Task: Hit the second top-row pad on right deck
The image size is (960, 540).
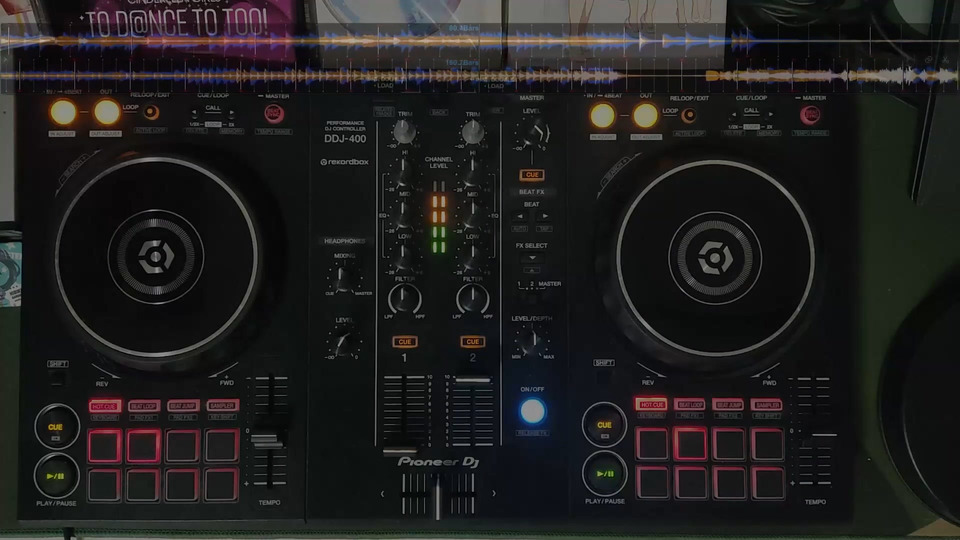Action: pos(690,443)
